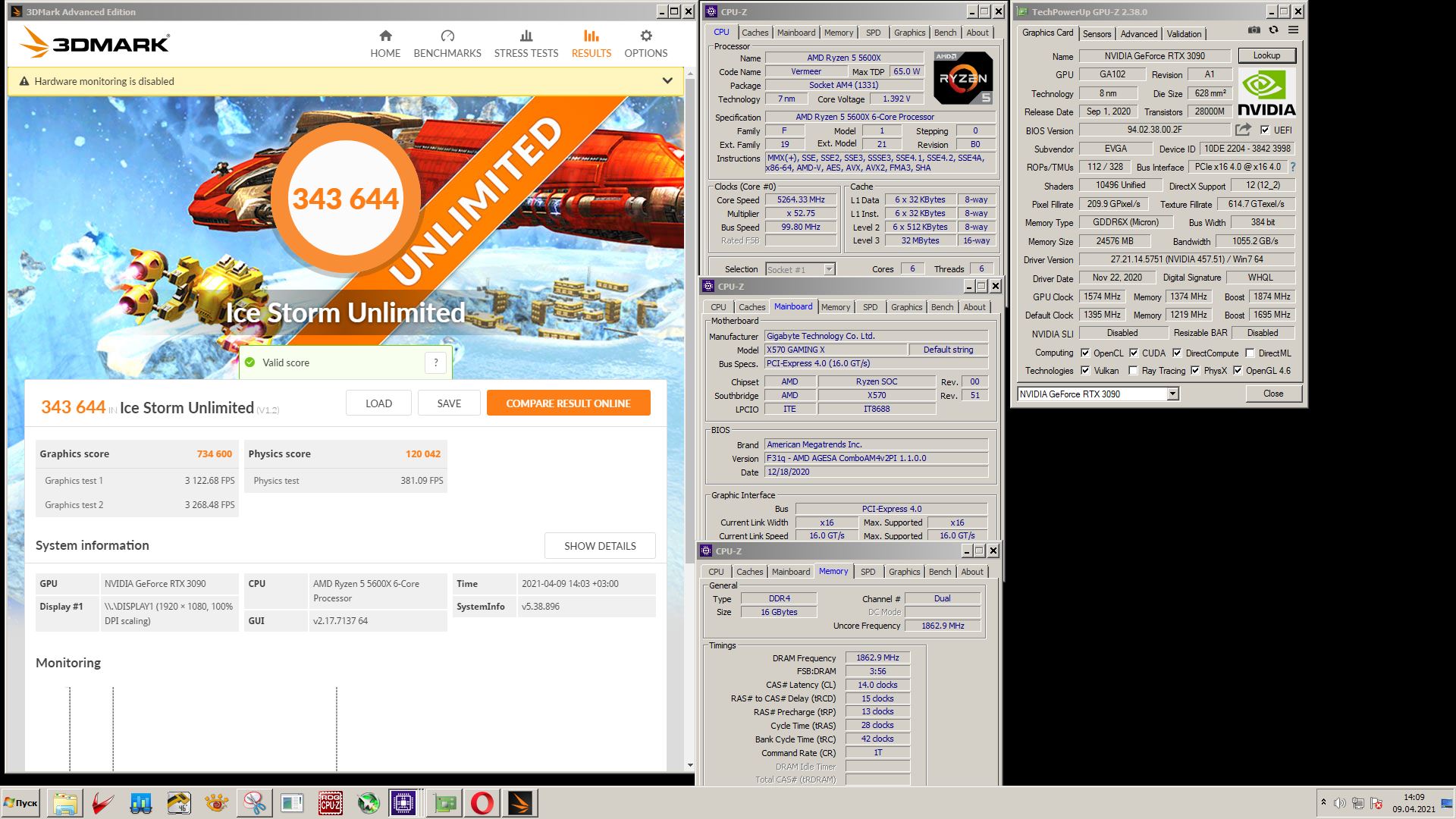Click the Graphics score value 734 600
This screenshot has width=1456, height=819.
[215, 454]
